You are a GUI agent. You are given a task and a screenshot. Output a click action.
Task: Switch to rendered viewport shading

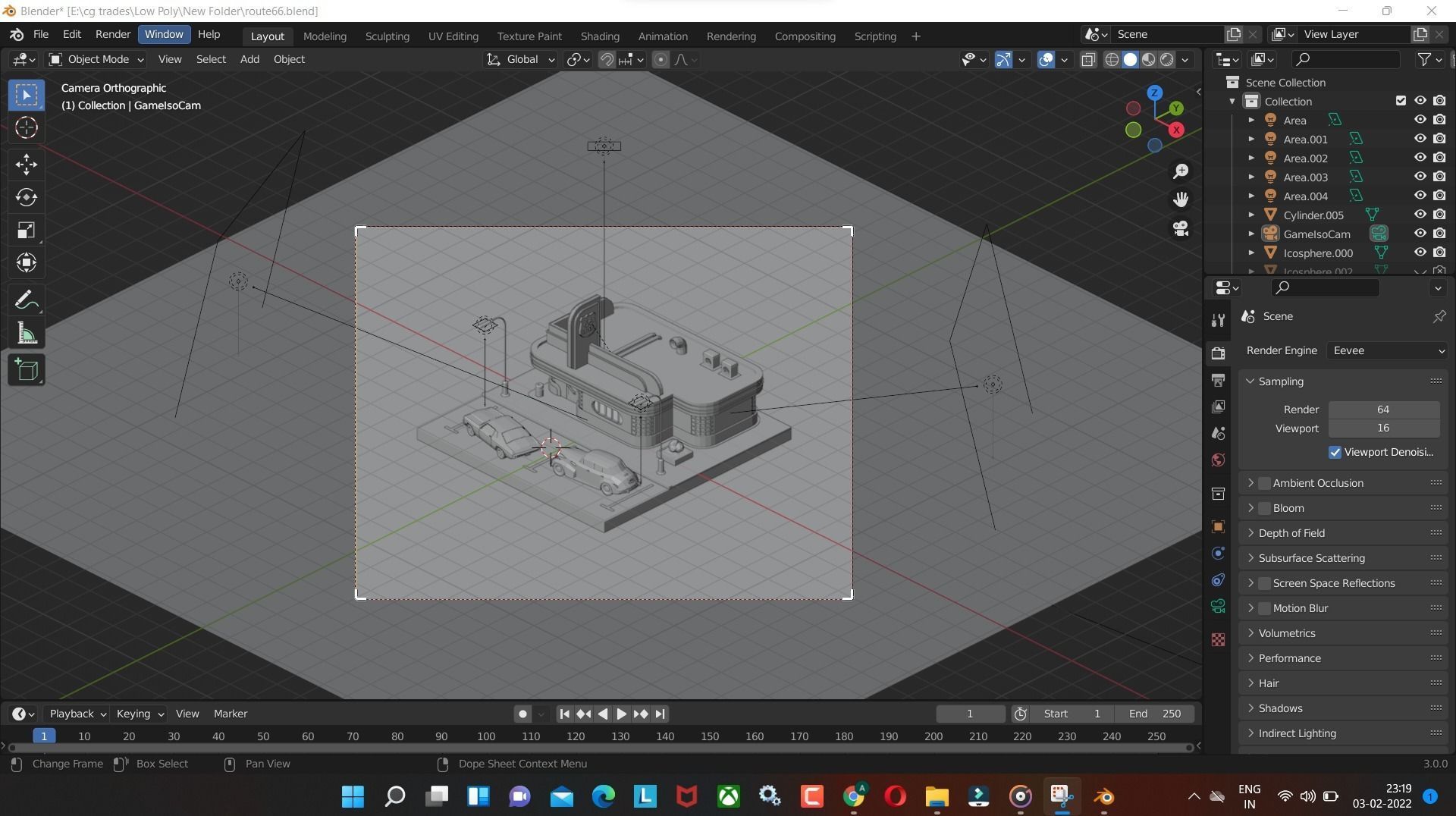(x=1167, y=60)
